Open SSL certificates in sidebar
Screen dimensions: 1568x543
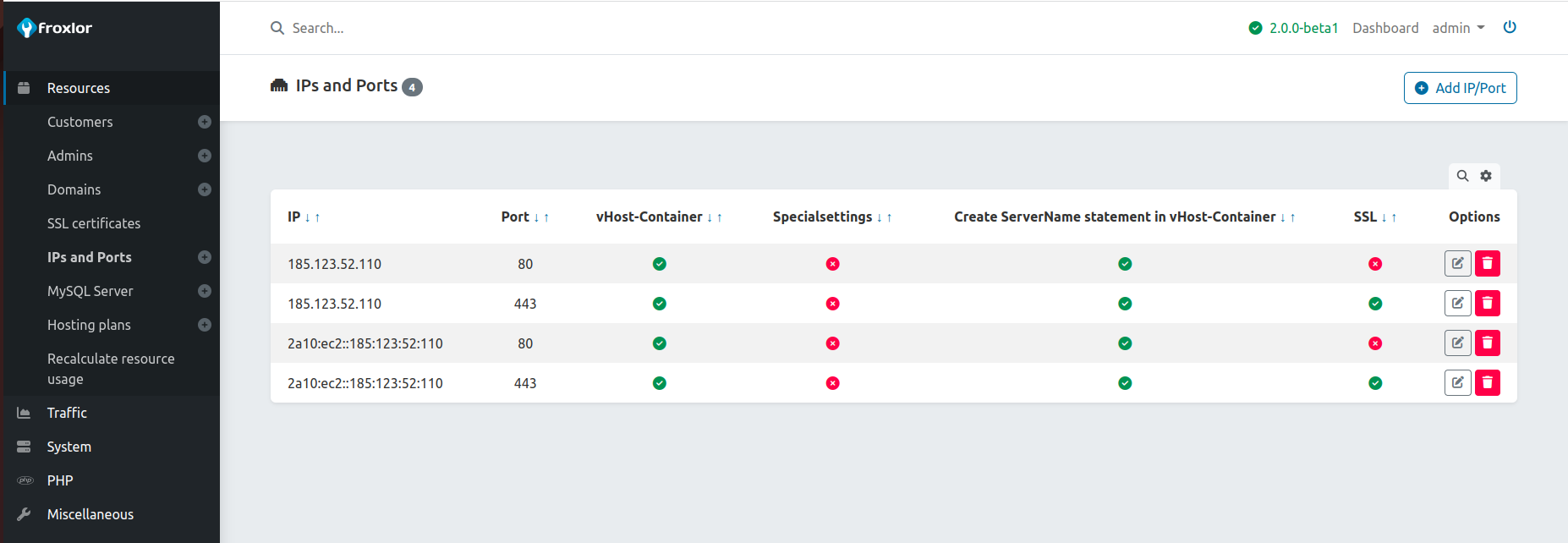94,223
